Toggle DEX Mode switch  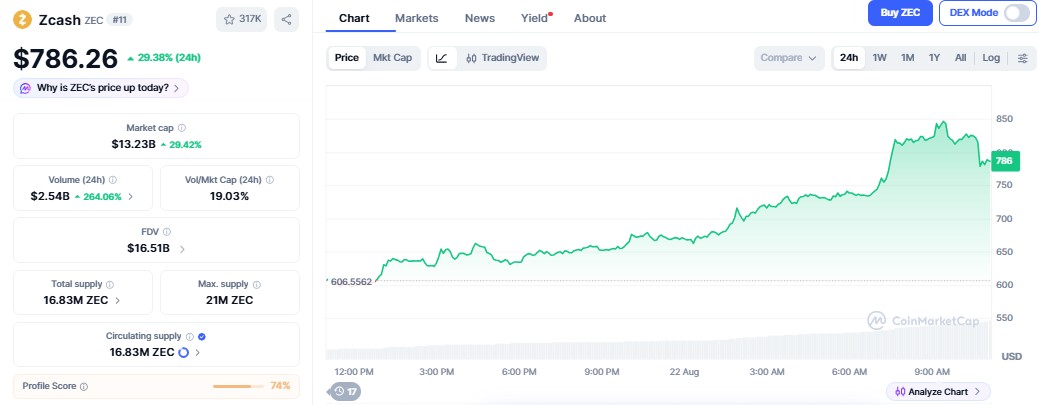coord(1017,13)
